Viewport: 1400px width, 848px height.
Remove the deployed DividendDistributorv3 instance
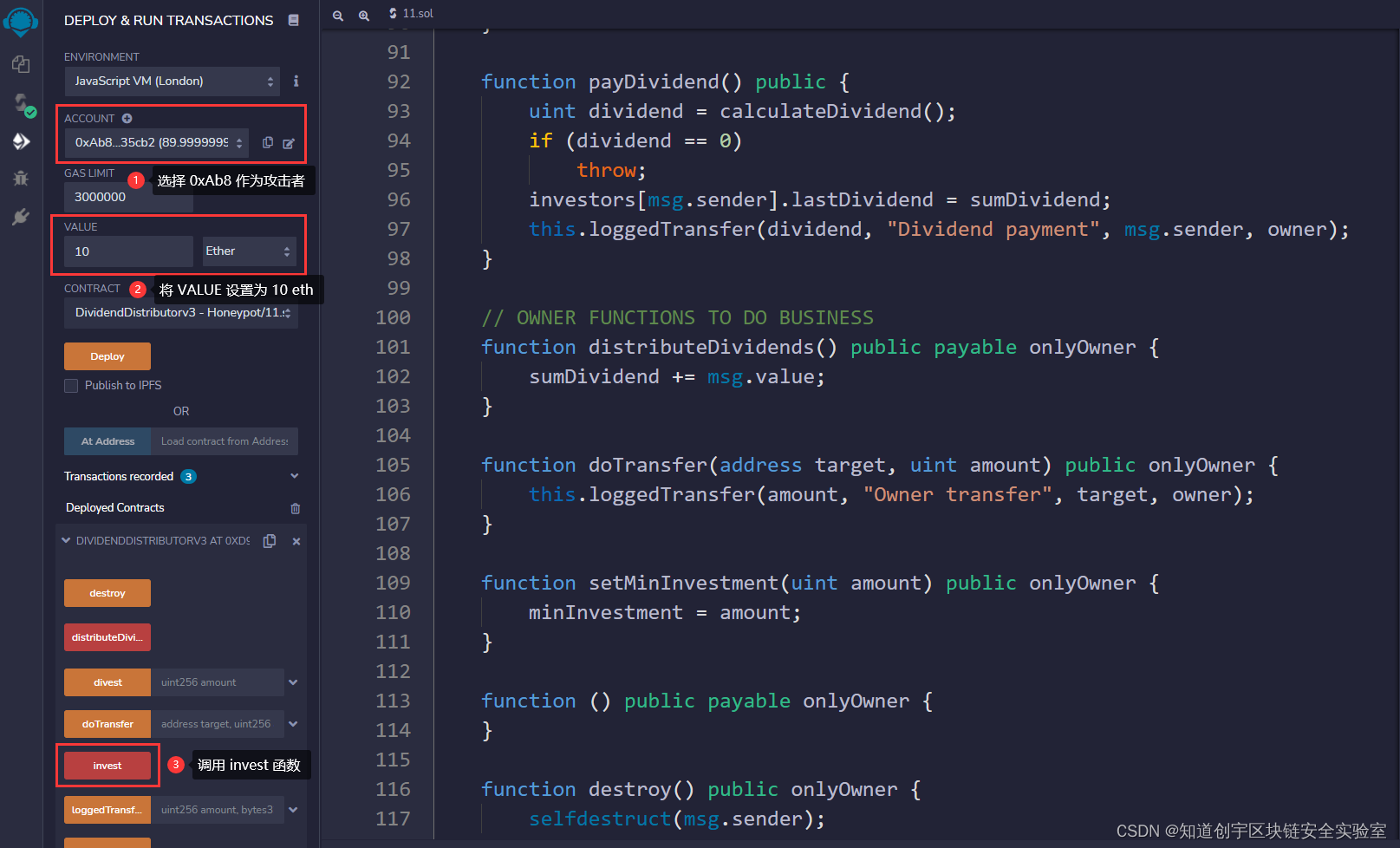coord(296,541)
